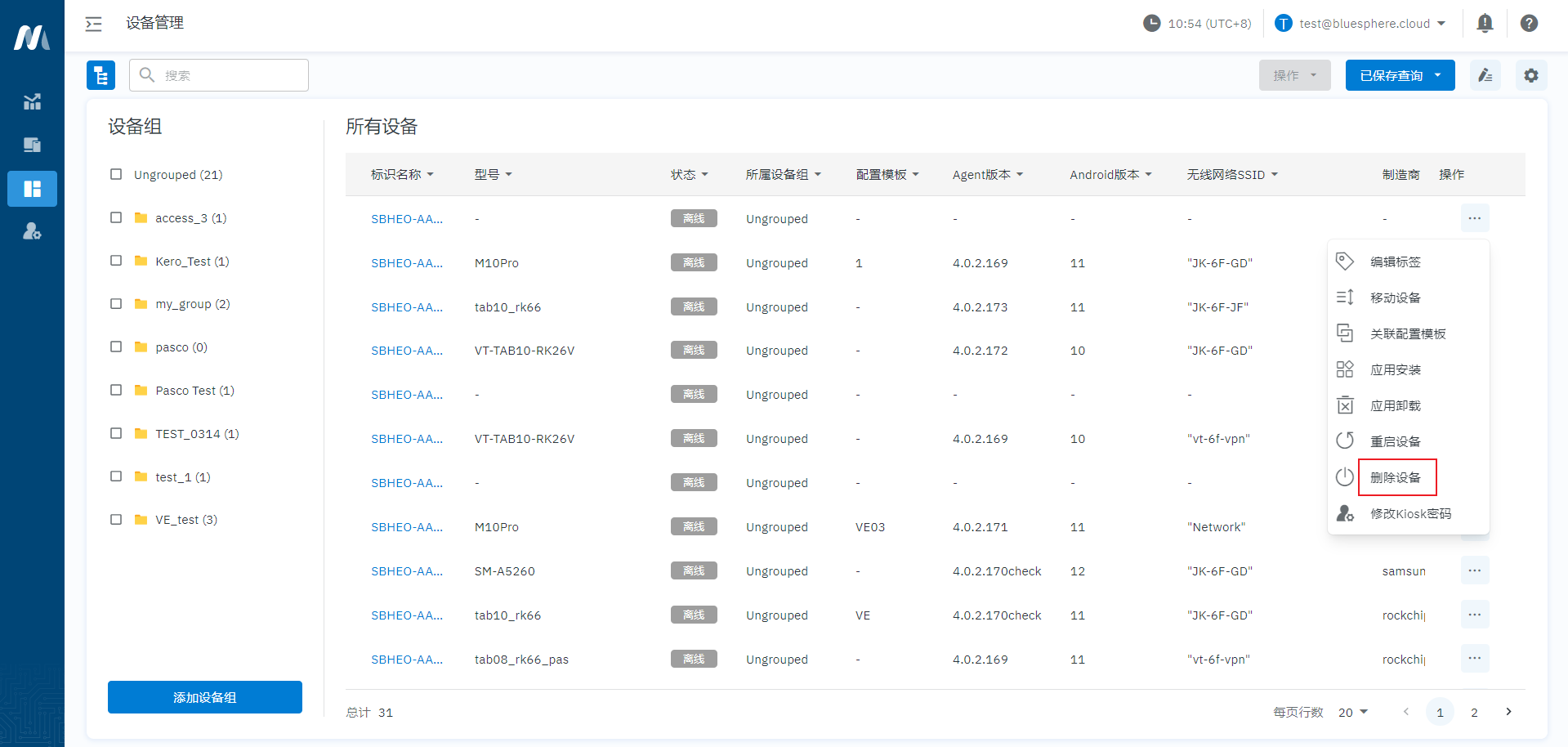Click the edit pencil icon near settings
Image resolution: width=1568 pixels, height=747 pixels.
(x=1485, y=75)
